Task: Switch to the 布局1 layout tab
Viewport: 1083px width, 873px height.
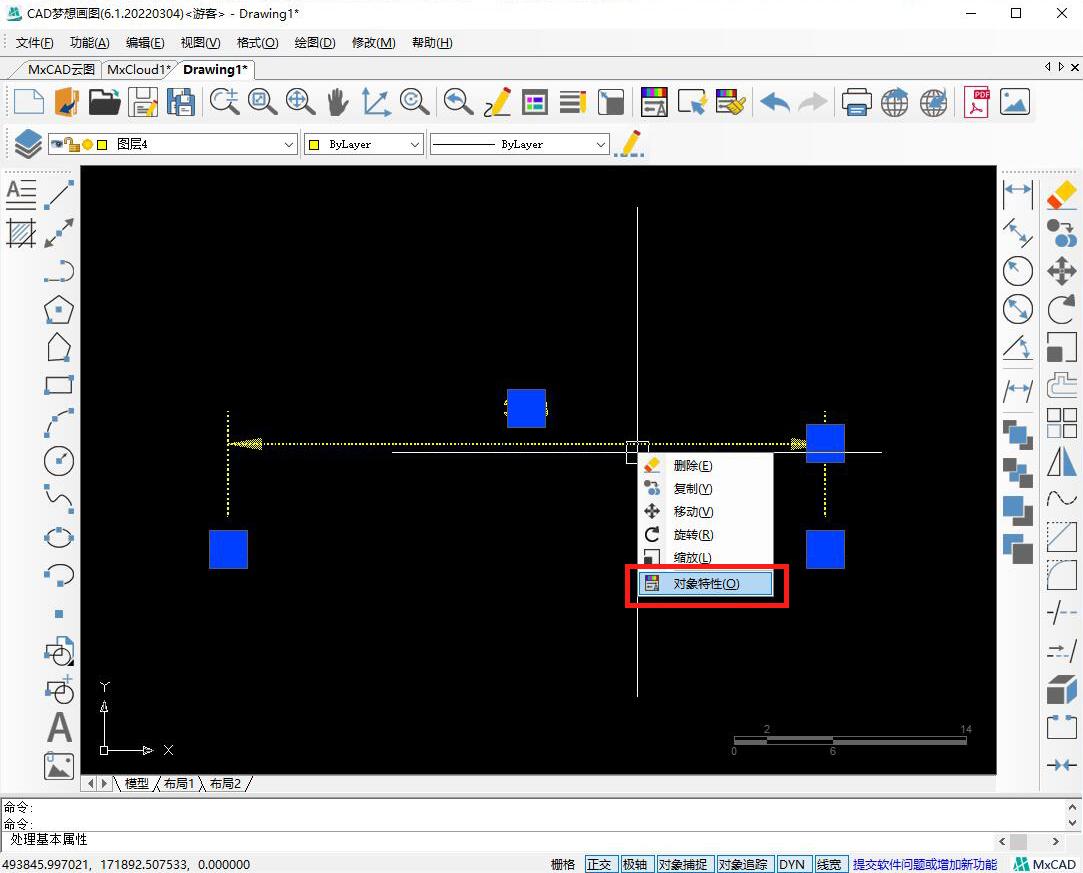Action: [179, 783]
